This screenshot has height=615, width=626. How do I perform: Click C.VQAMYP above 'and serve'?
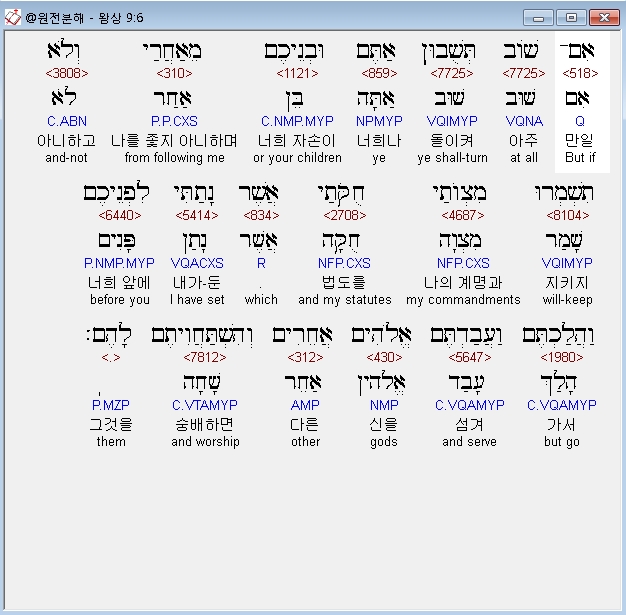470,405
